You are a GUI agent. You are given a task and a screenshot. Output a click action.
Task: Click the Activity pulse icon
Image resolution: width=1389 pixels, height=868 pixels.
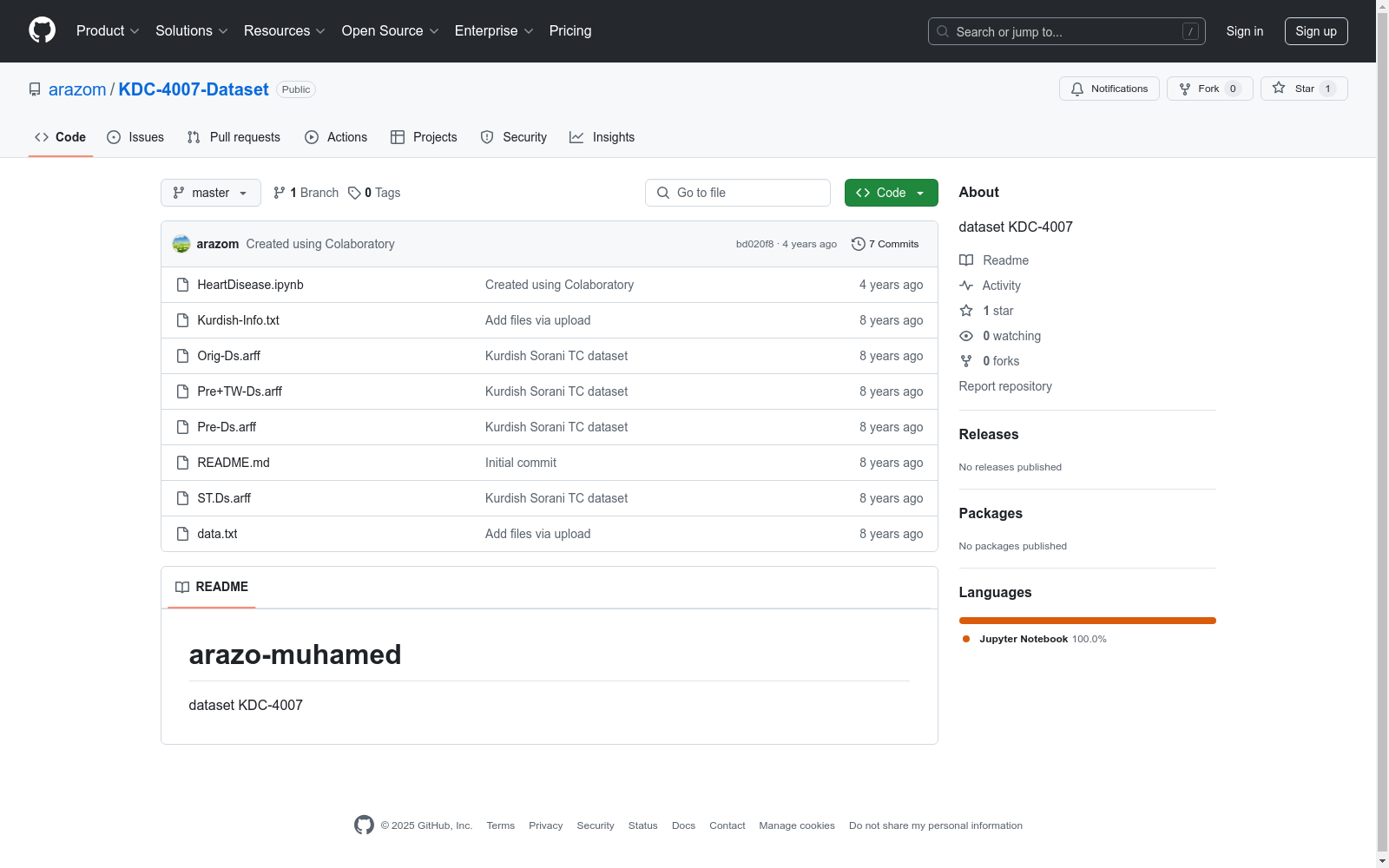coord(966,286)
